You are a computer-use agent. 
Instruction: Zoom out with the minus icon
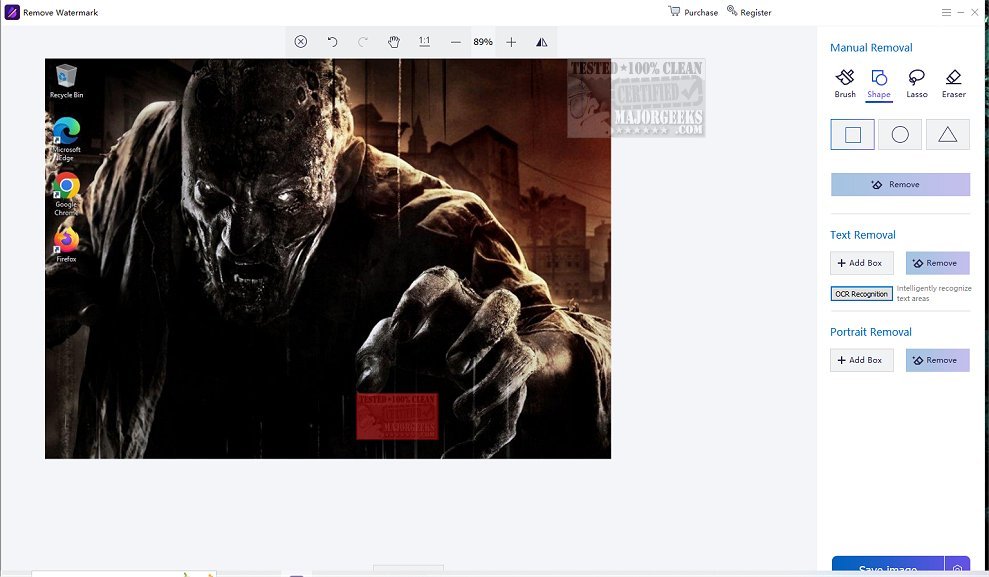coord(455,42)
